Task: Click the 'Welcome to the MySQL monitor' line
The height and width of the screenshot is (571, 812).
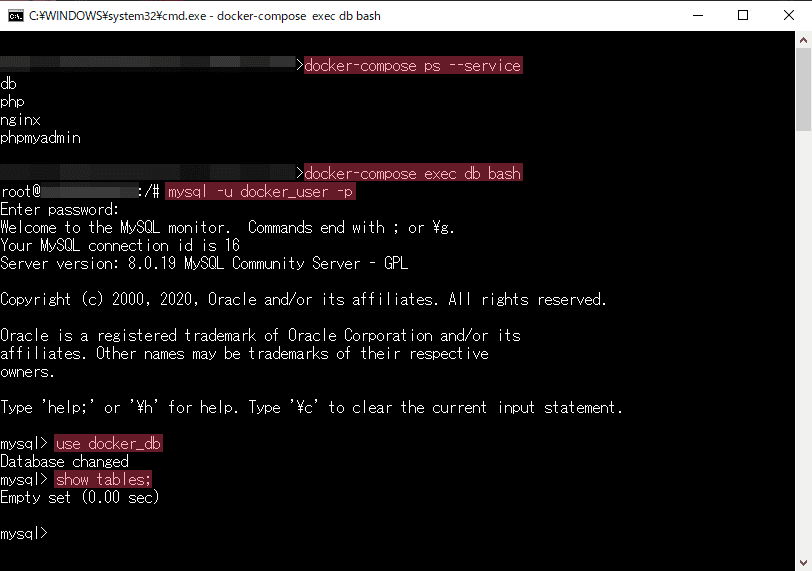Action: point(227,228)
